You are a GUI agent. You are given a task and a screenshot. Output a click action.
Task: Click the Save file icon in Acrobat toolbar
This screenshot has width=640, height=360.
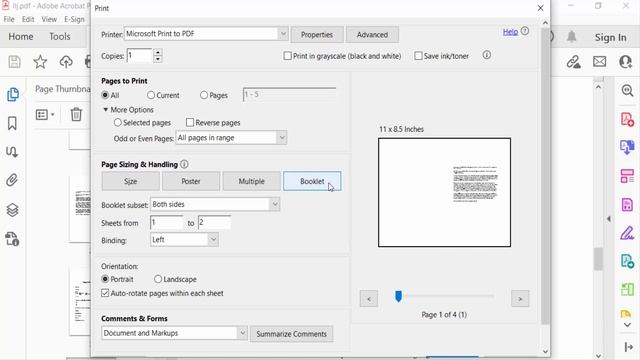[x=14, y=62]
